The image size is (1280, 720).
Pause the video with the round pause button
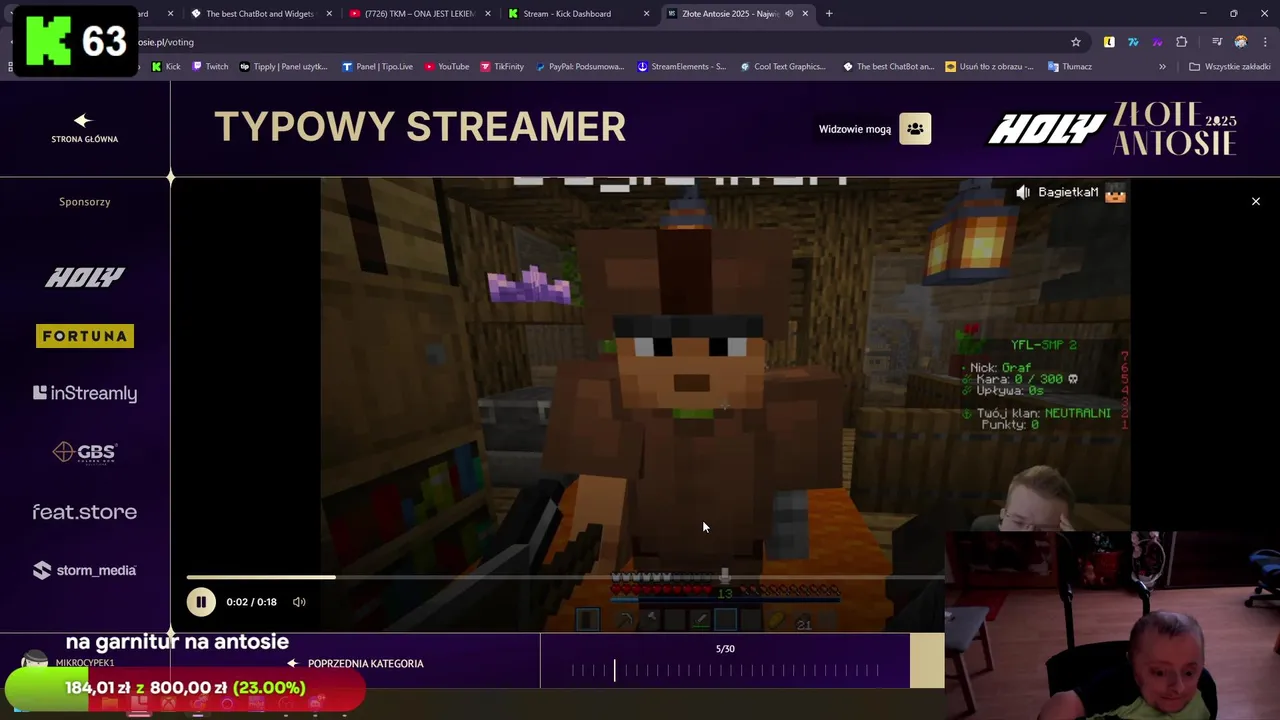200,602
